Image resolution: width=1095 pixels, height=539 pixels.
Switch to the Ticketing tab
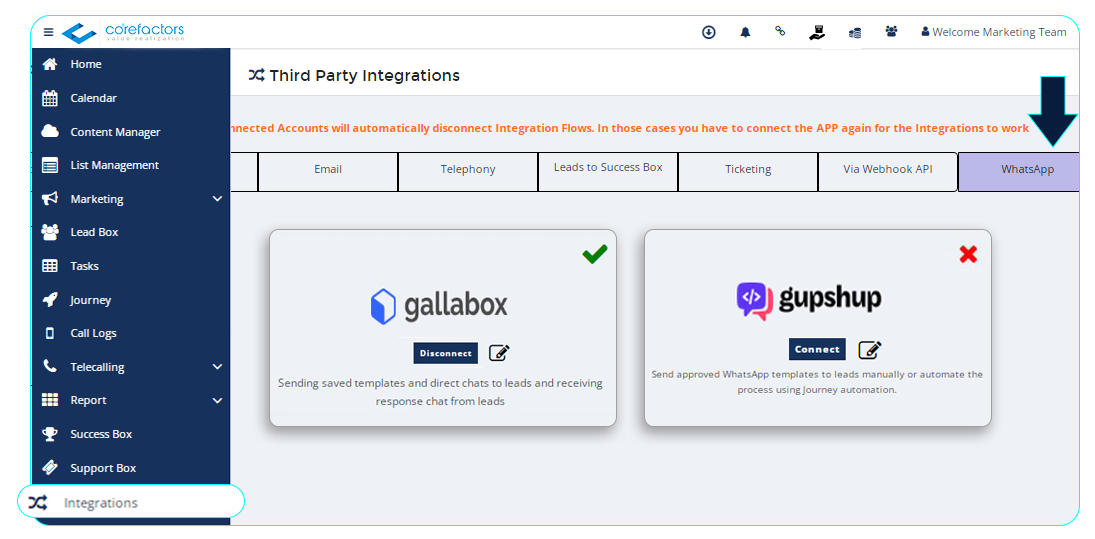748,171
